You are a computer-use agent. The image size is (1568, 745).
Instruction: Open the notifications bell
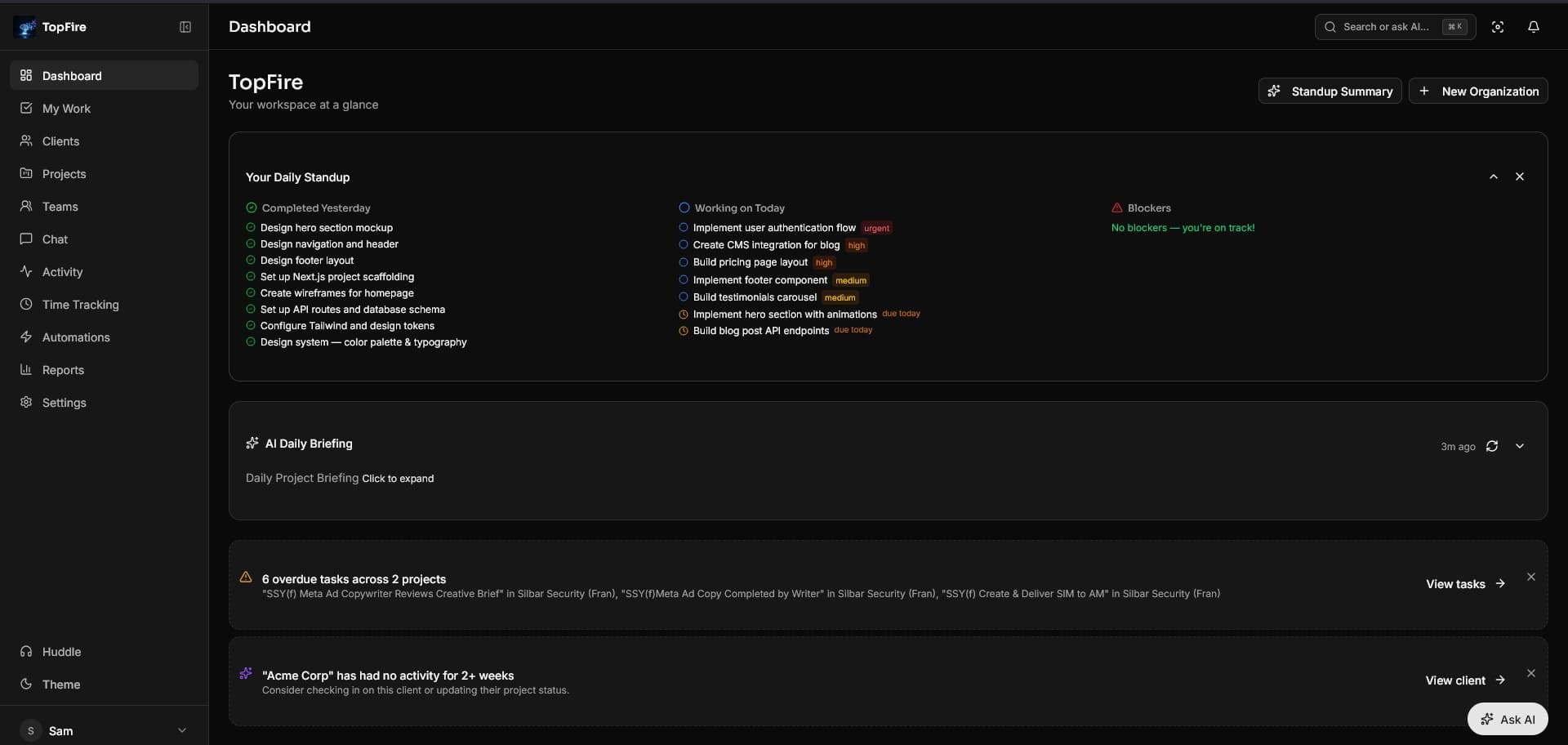pos(1533,27)
